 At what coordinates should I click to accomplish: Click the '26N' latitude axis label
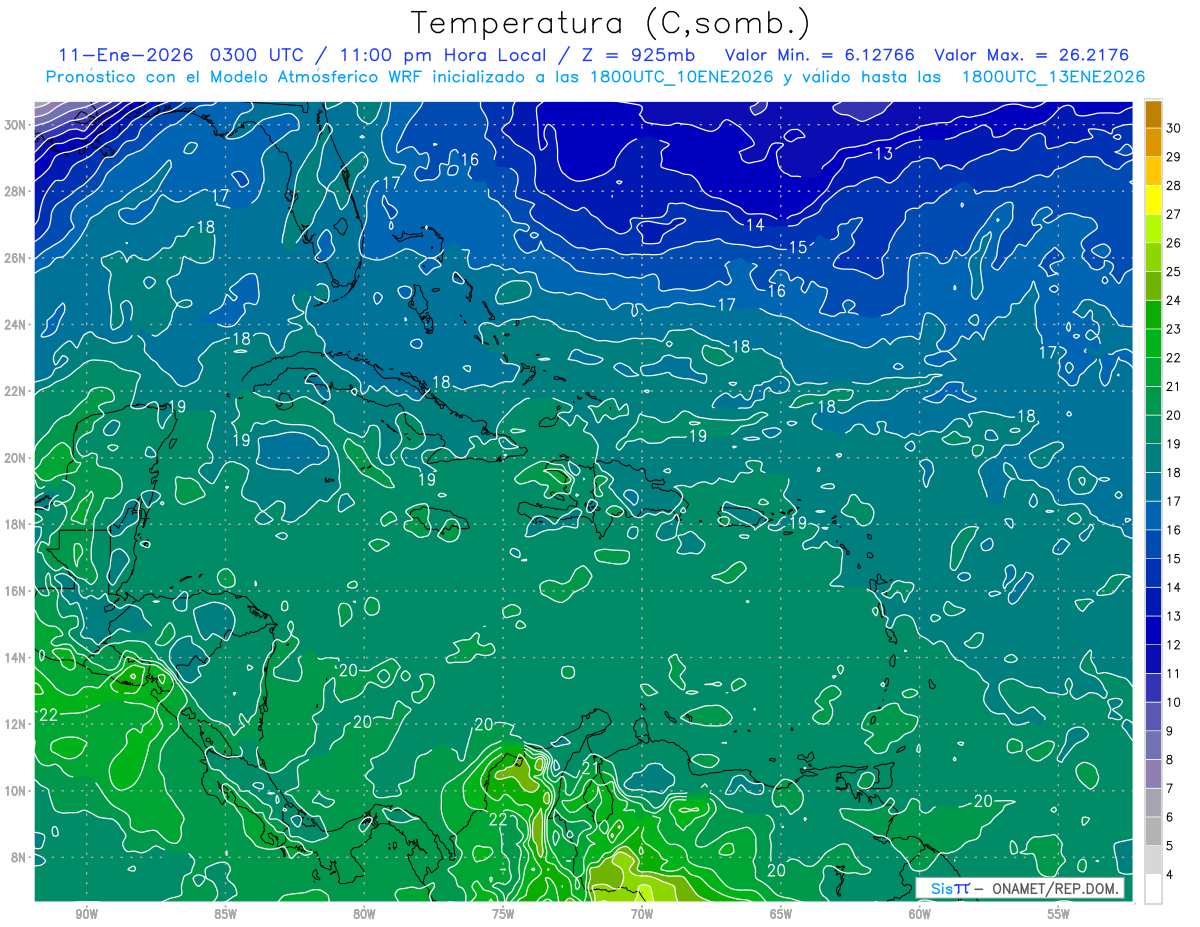coord(15,258)
